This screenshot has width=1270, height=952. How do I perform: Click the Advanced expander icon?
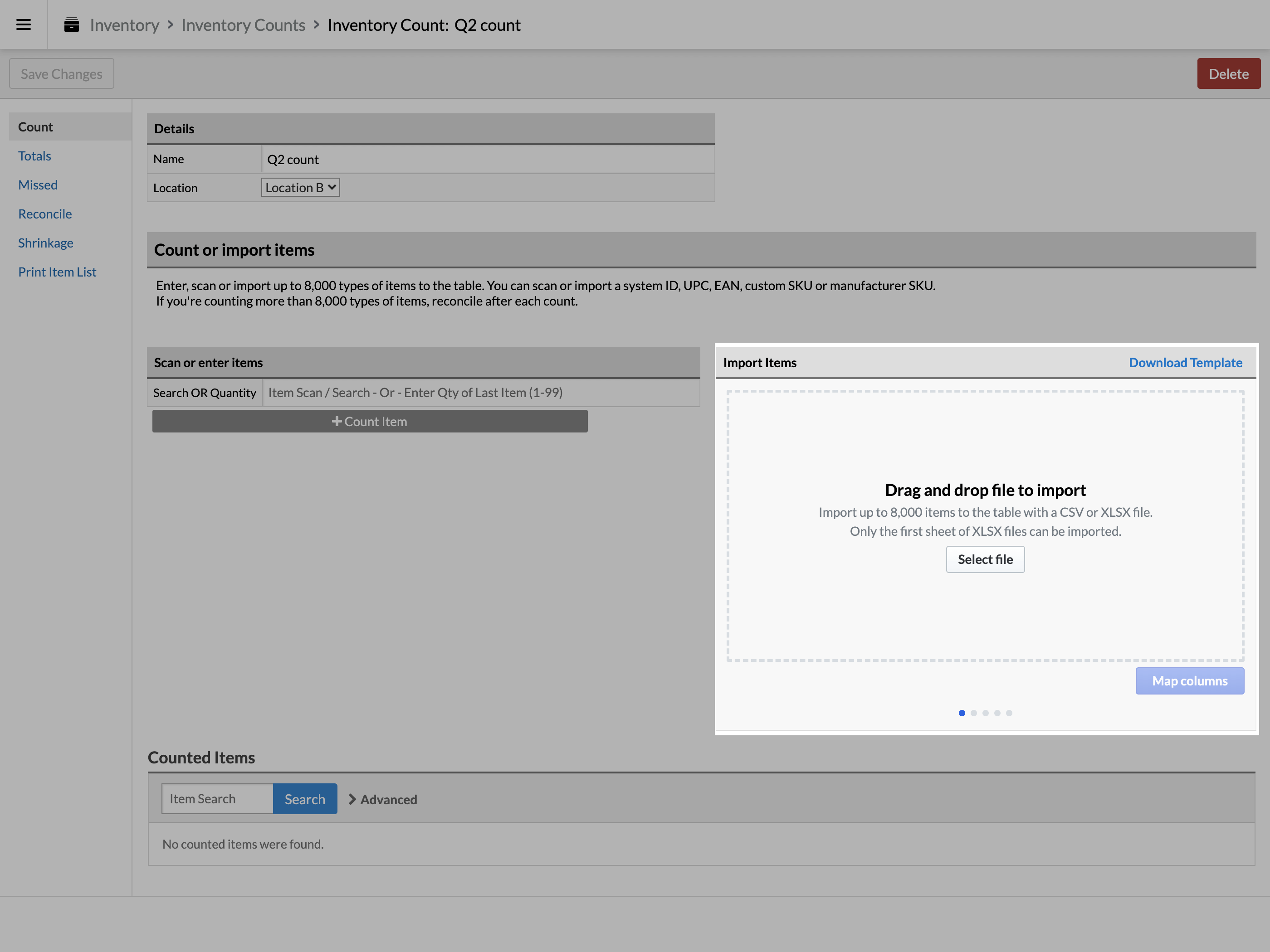pos(353,799)
